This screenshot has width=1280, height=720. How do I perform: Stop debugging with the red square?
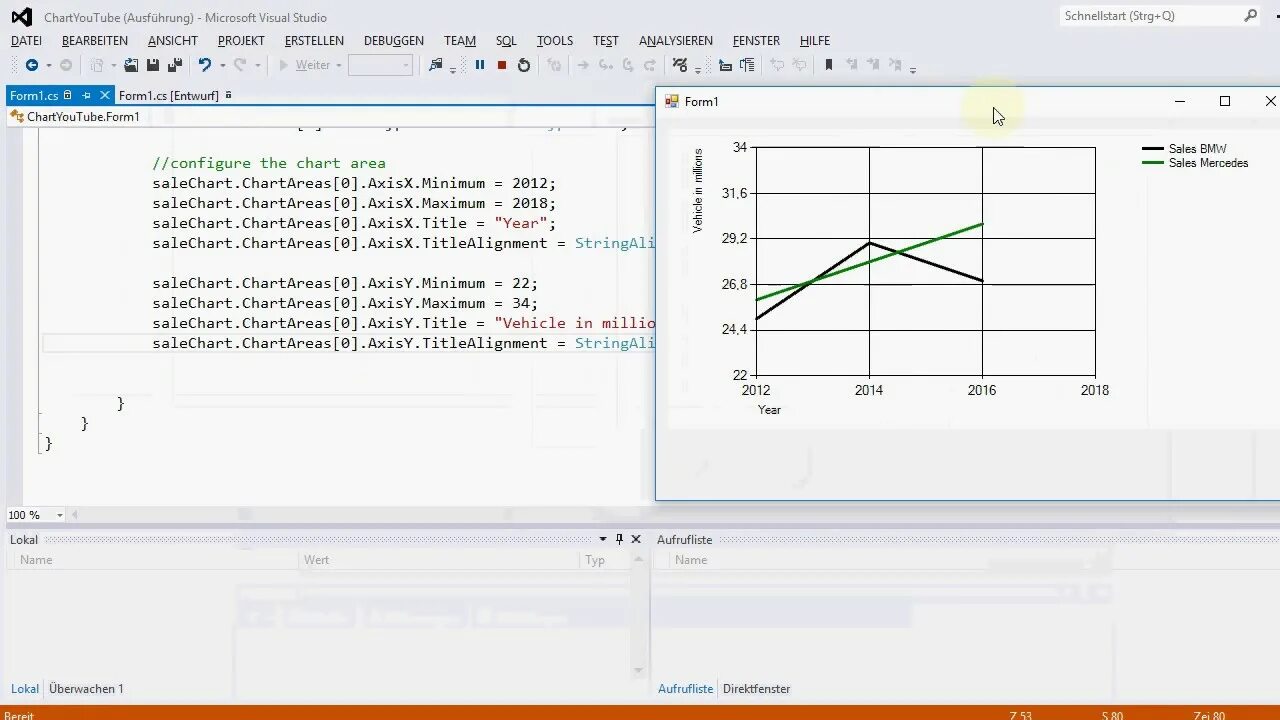502,65
